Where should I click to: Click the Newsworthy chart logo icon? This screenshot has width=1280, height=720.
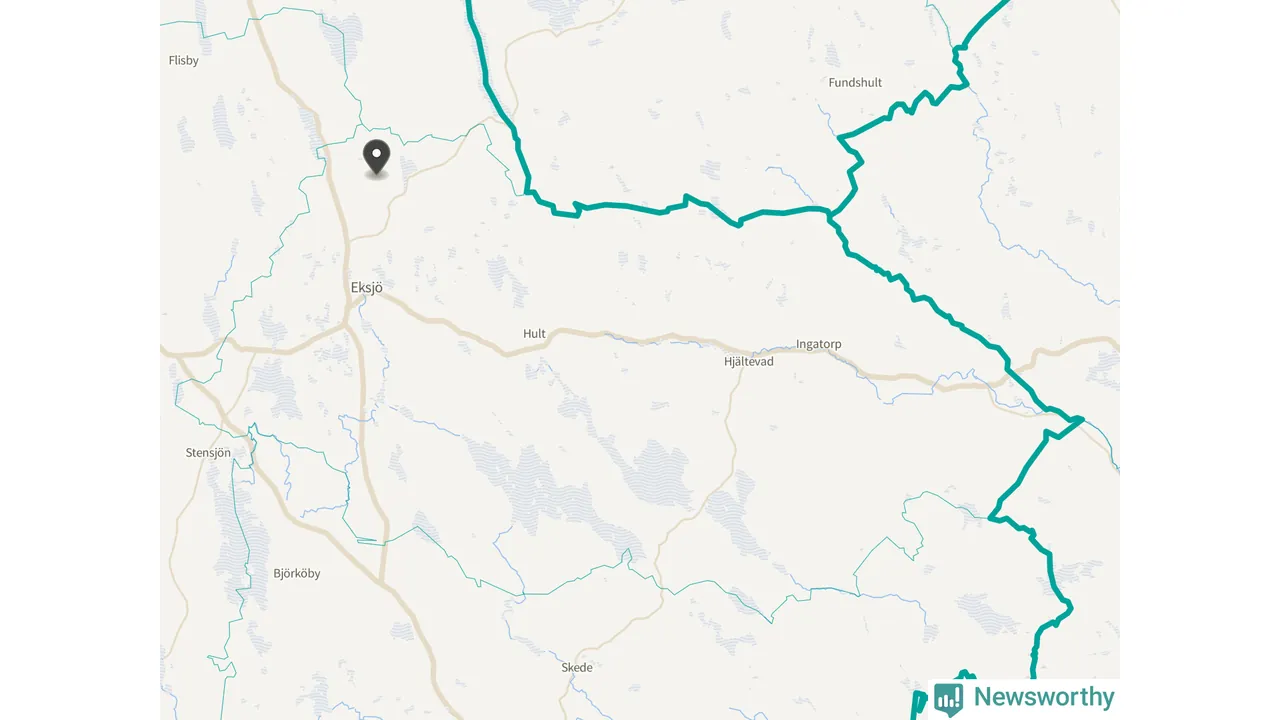[x=948, y=698]
